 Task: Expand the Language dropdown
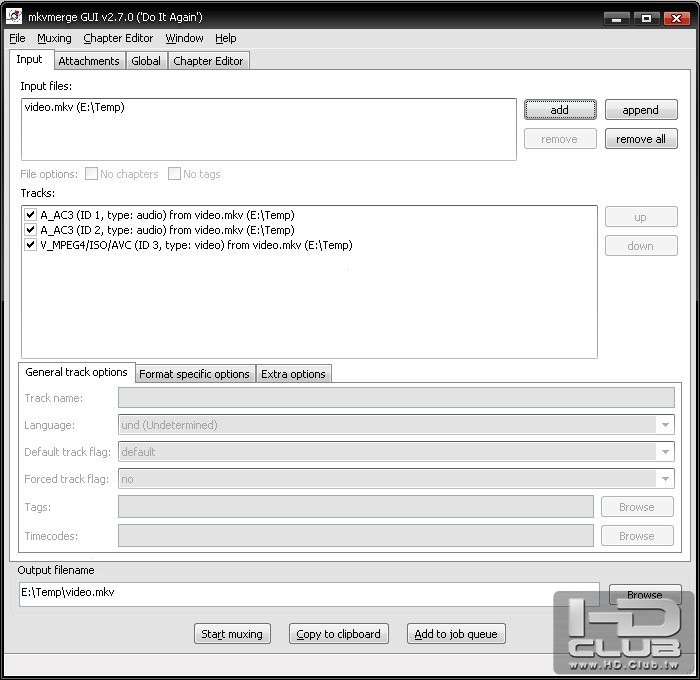pyautogui.click(x=665, y=425)
